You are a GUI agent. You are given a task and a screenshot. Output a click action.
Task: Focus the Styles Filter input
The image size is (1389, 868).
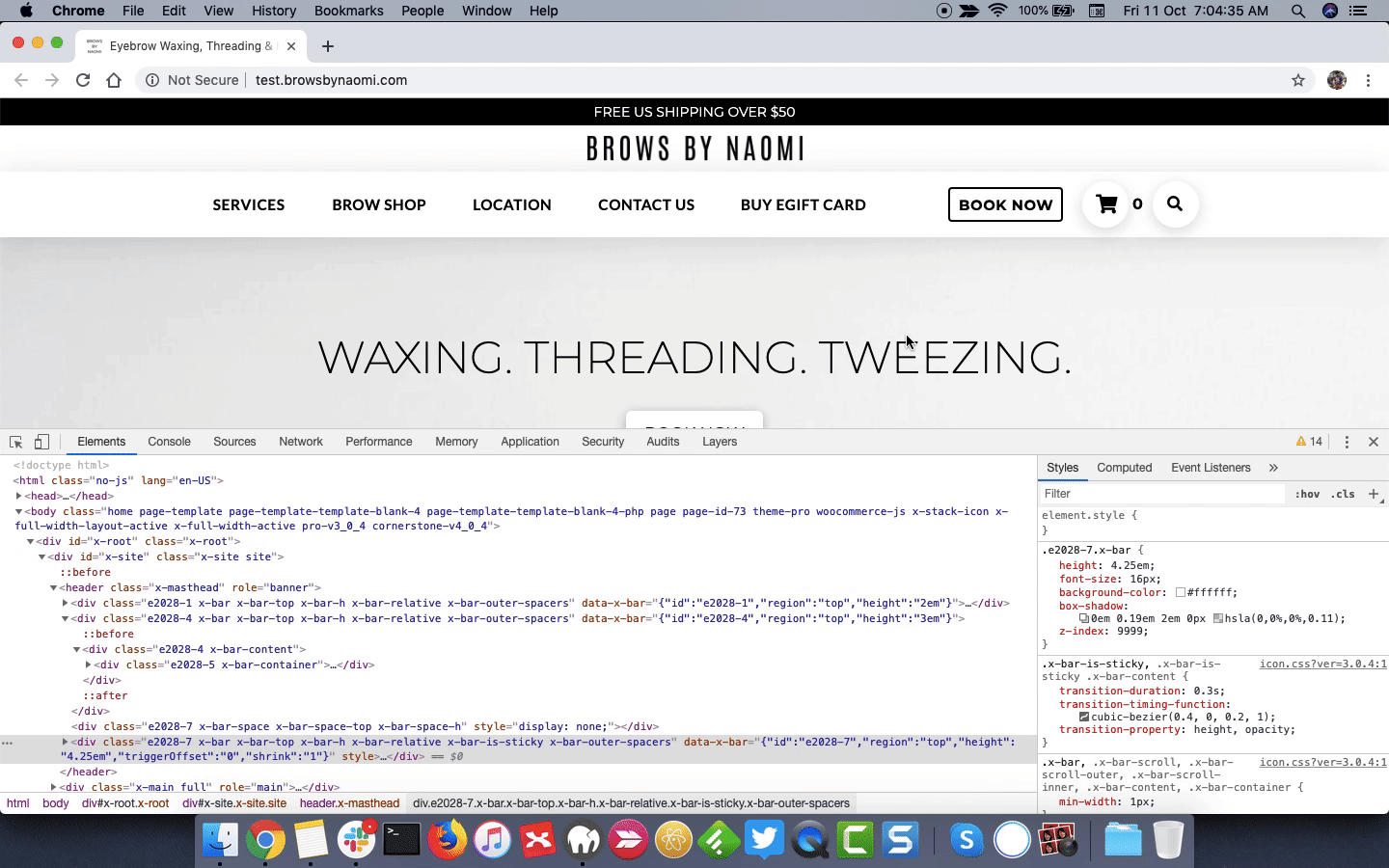[1162, 494]
